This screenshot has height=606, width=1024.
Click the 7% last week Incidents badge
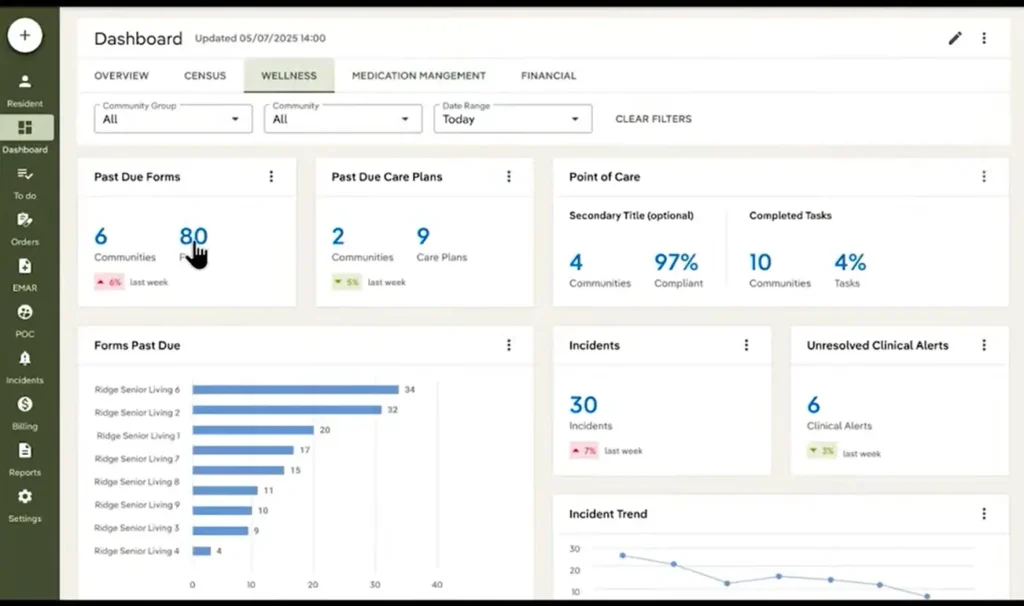(x=584, y=451)
